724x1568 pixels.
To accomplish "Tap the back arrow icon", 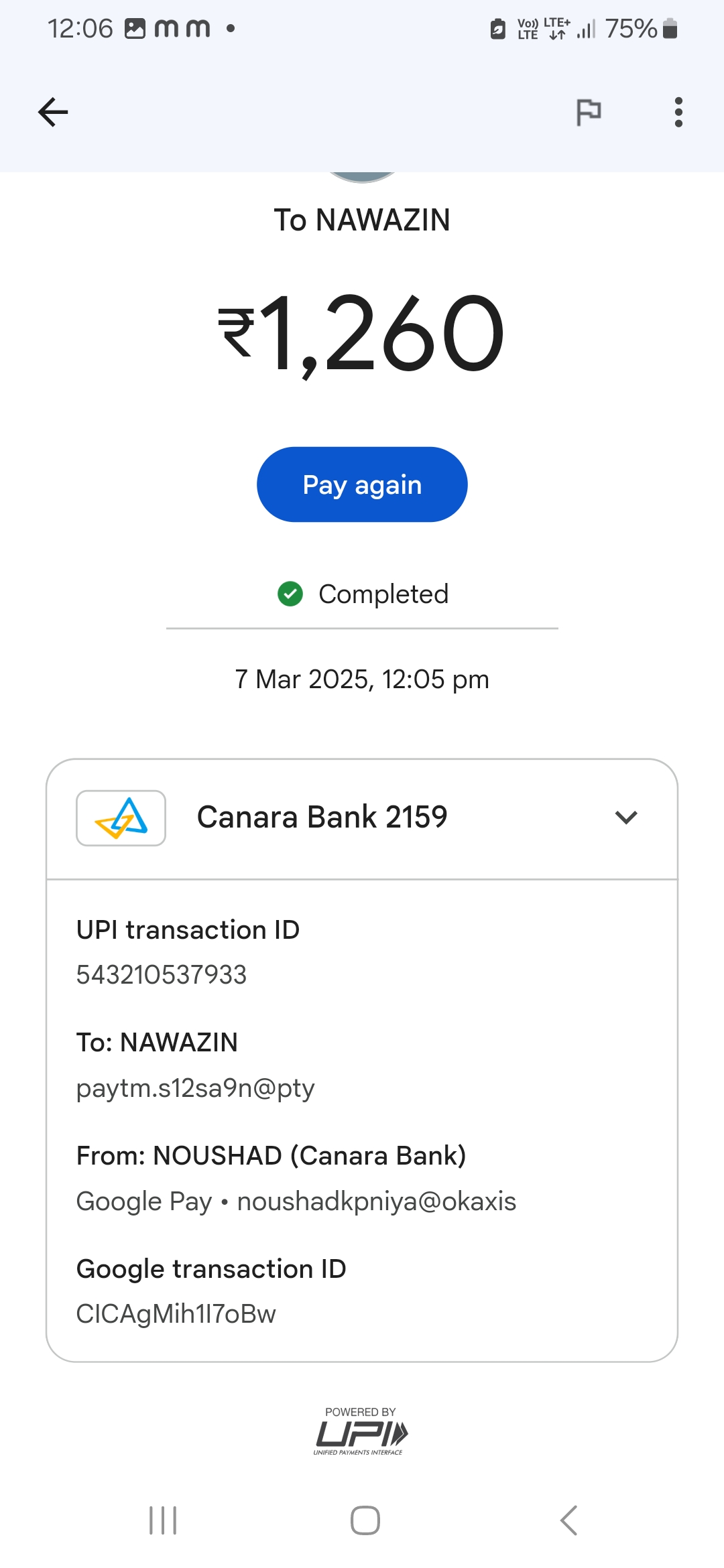I will 53,112.
